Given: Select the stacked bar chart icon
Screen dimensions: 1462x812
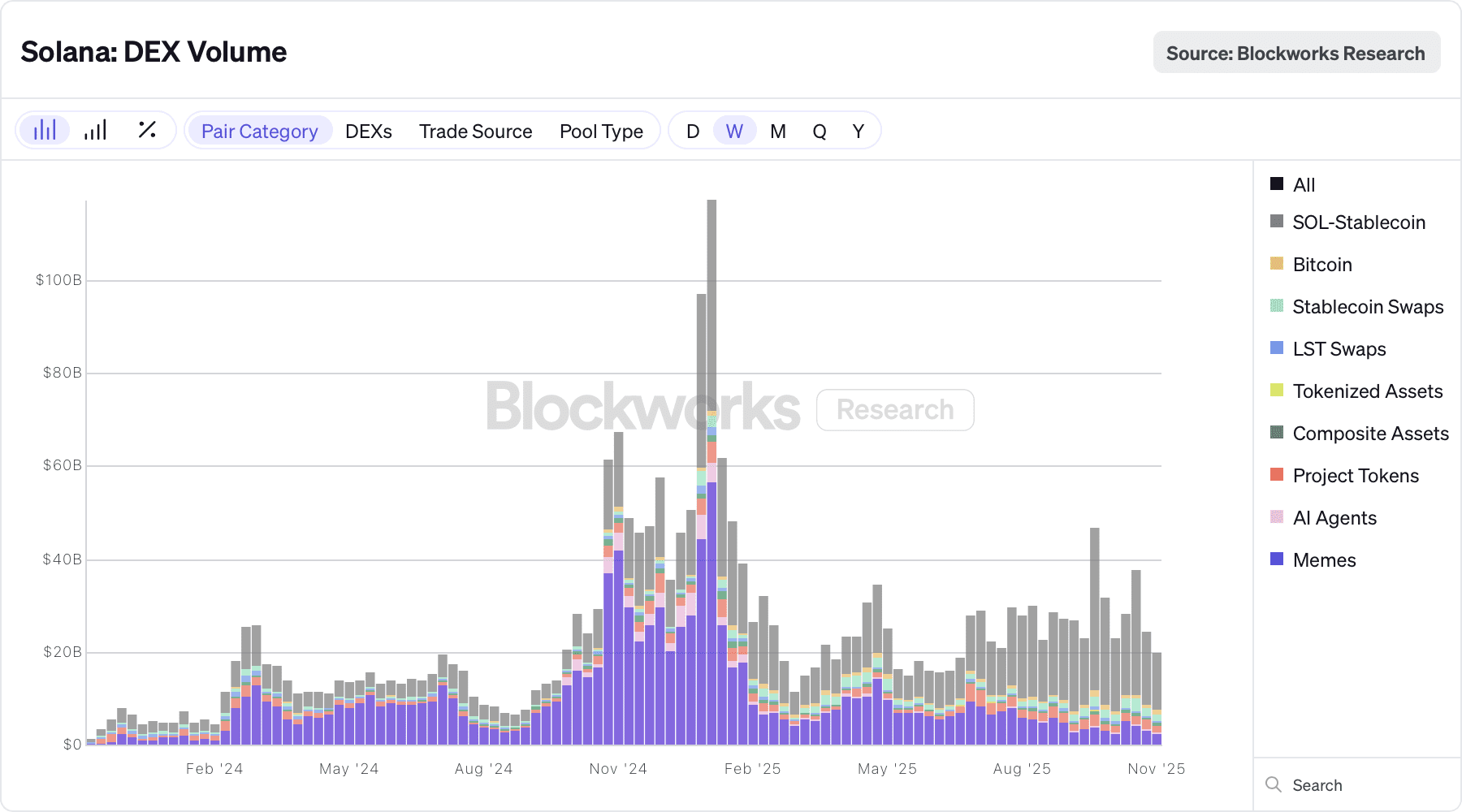Looking at the screenshot, I should tap(45, 131).
